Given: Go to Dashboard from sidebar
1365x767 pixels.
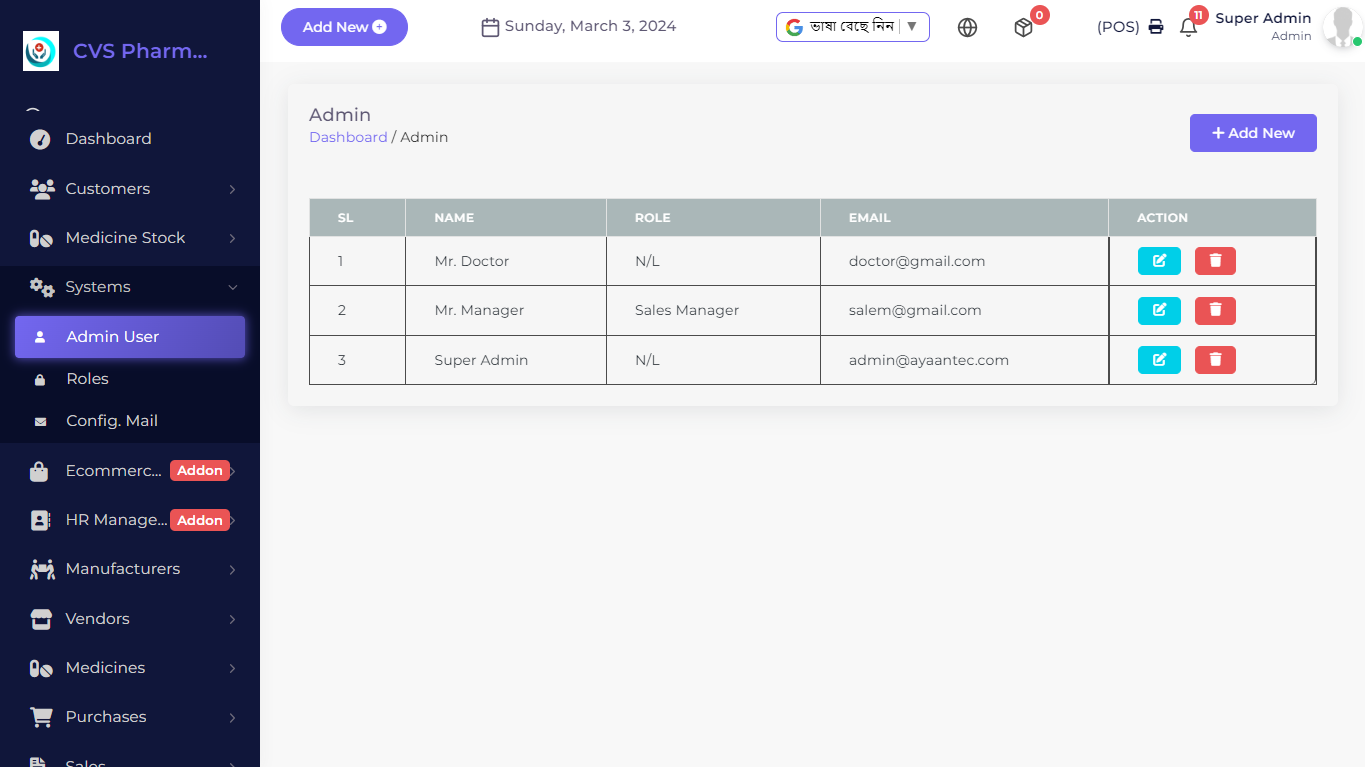Looking at the screenshot, I should pos(108,139).
